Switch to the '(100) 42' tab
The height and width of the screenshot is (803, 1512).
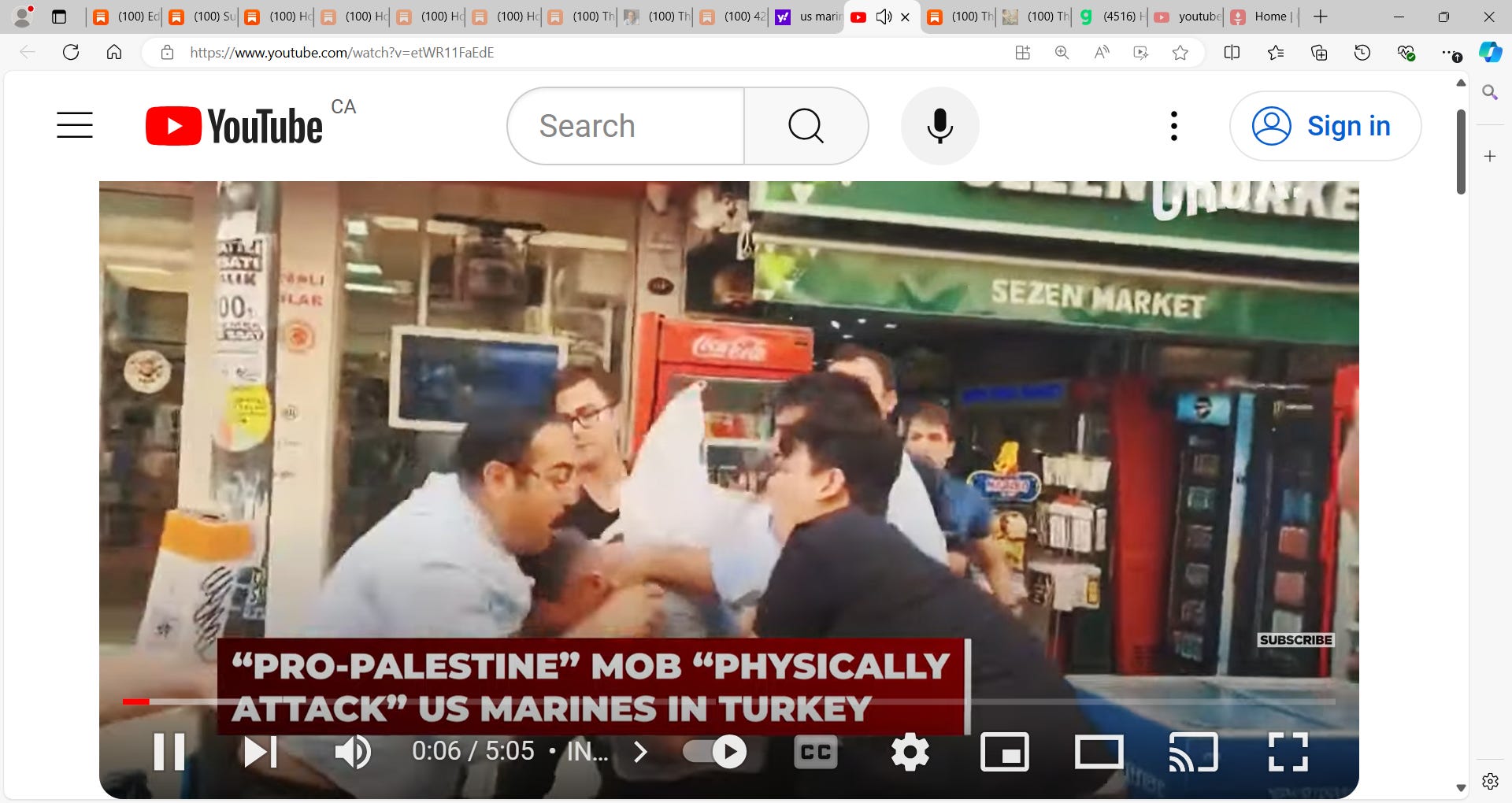point(732,17)
